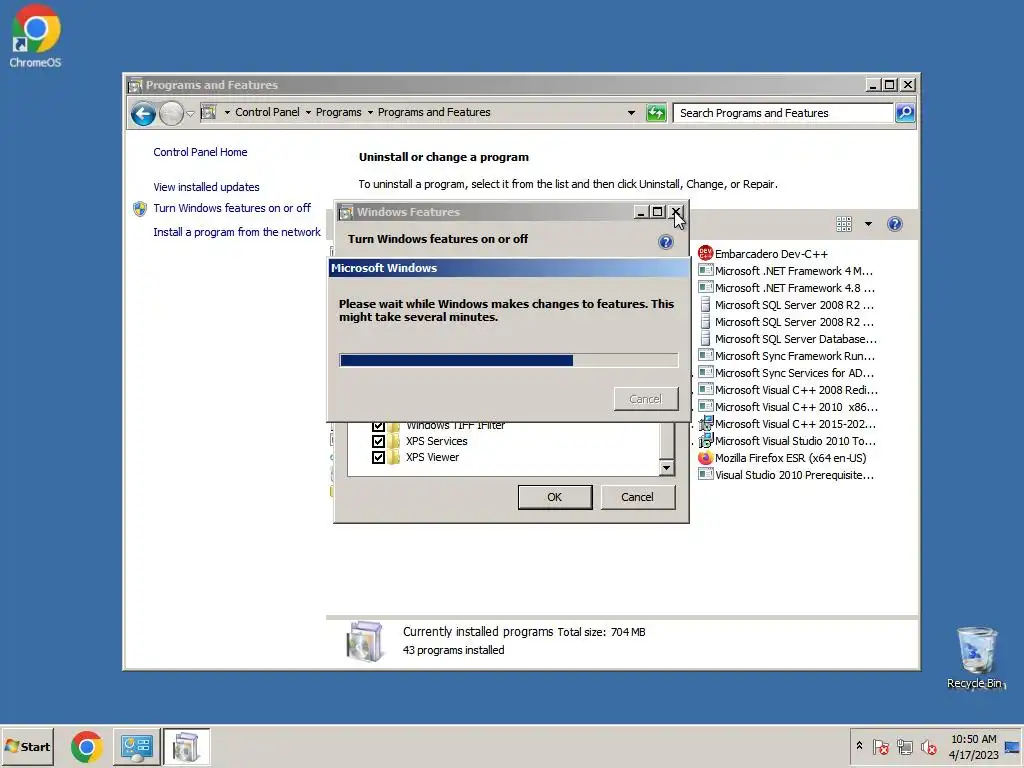The image size is (1024, 768).
Task: Select Microsoft Visual C++ 2008 Redi... entry
Action: click(x=788, y=390)
